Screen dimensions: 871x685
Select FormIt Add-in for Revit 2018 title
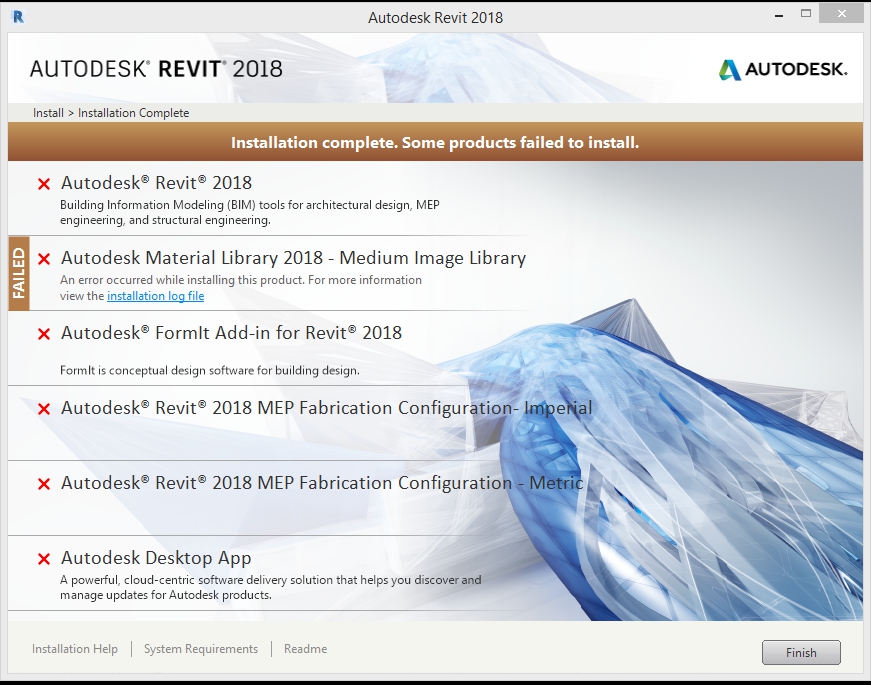click(231, 333)
